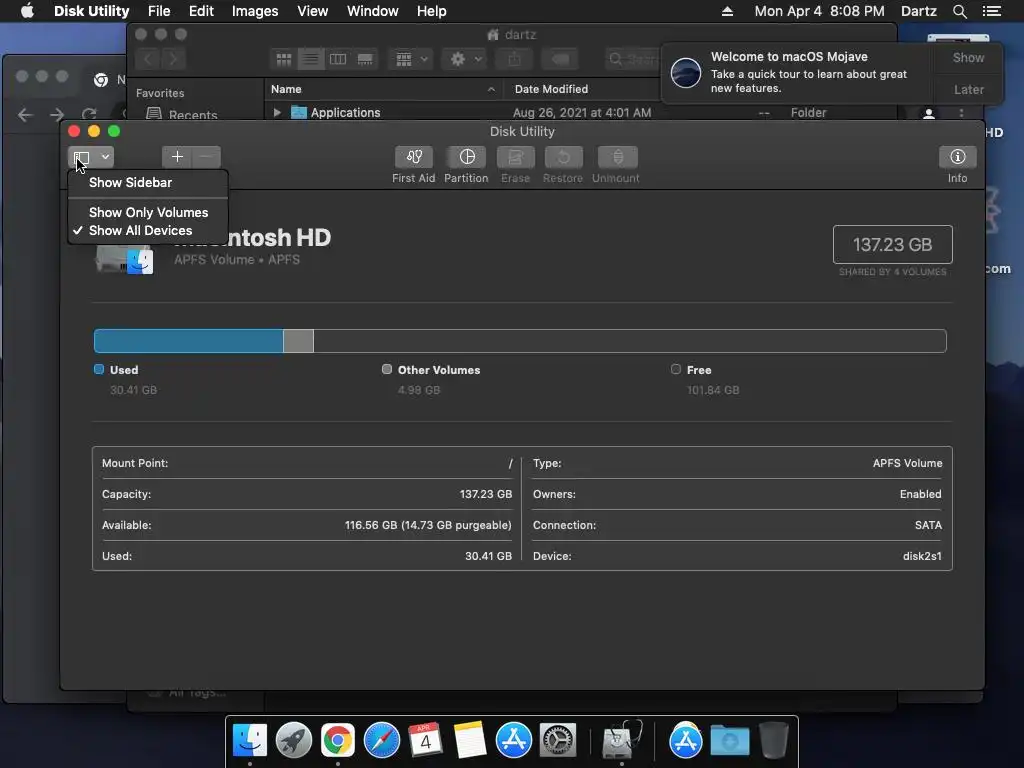Expand the Applications folder disclosure triangle

[x=277, y=112]
